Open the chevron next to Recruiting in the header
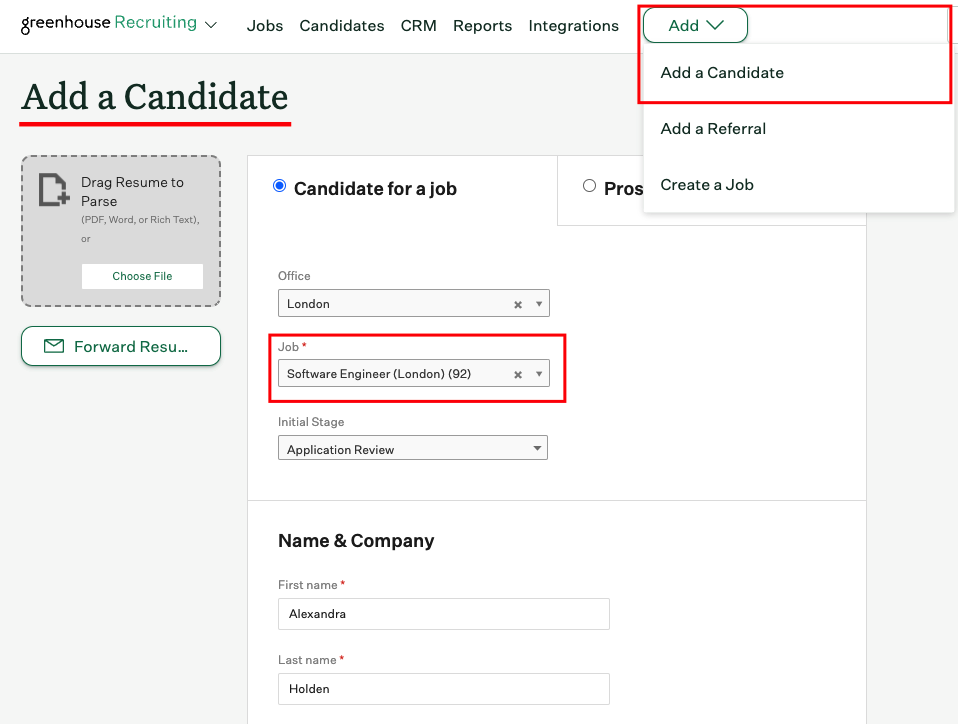958x724 pixels. point(210,25)
